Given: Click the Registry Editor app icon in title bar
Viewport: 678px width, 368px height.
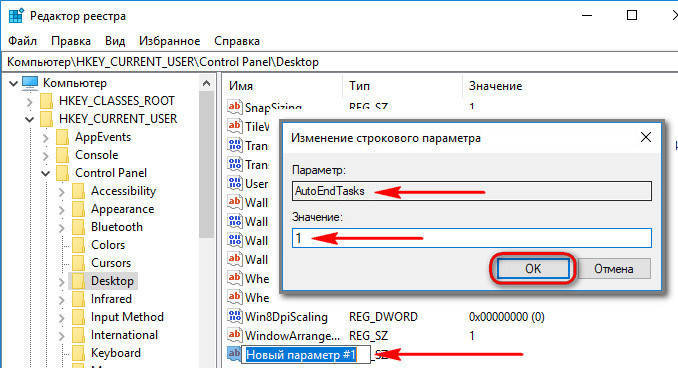Looking at the screenshot, I should coord(16,16).
